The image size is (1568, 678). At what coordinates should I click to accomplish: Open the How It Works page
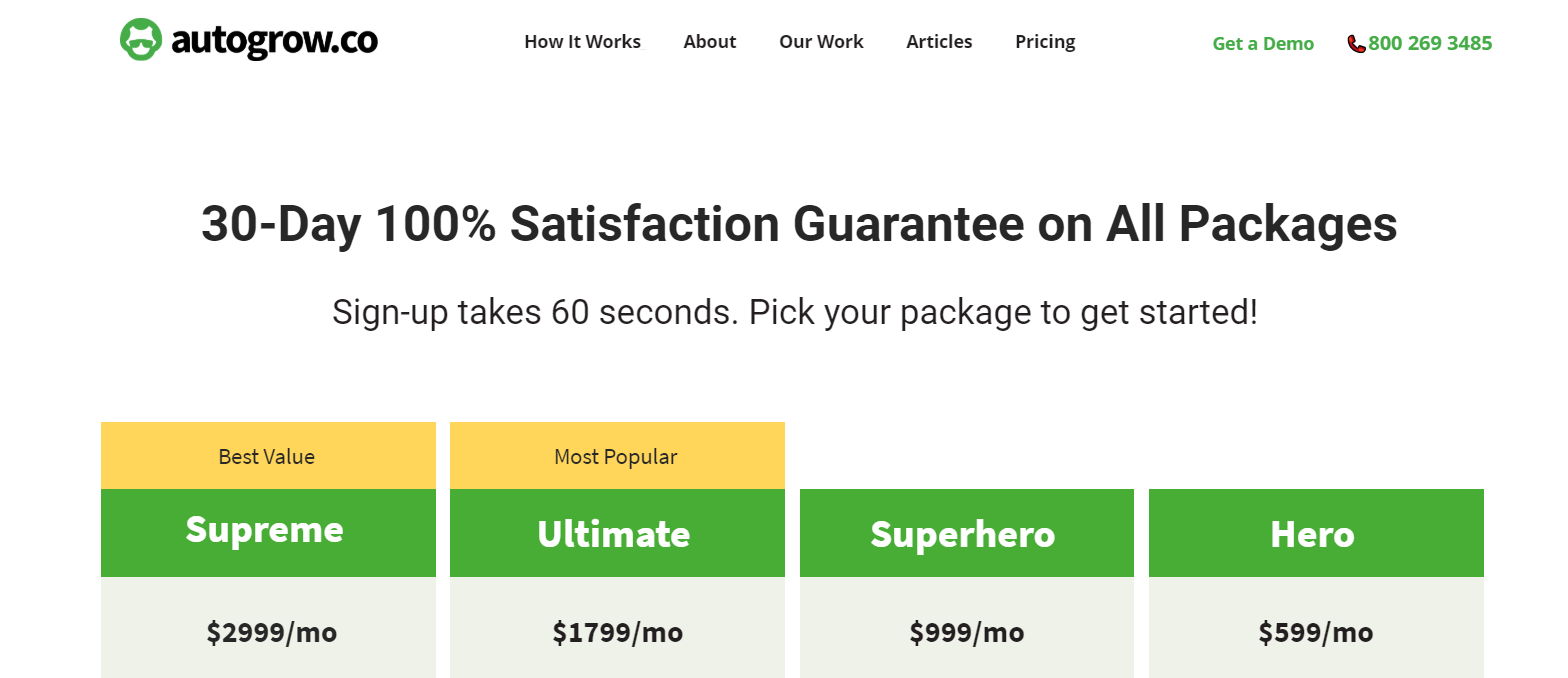[x=583, y=42]
